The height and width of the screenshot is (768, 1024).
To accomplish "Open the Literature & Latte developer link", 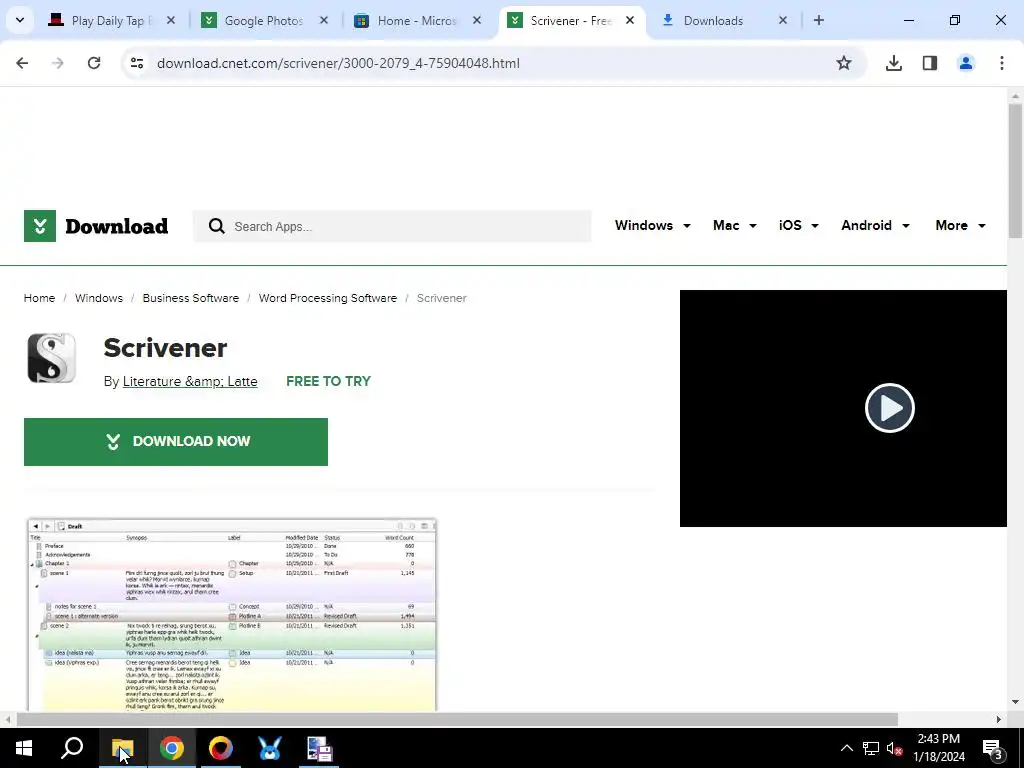I will pyautogui.click(x=190, y=381).
